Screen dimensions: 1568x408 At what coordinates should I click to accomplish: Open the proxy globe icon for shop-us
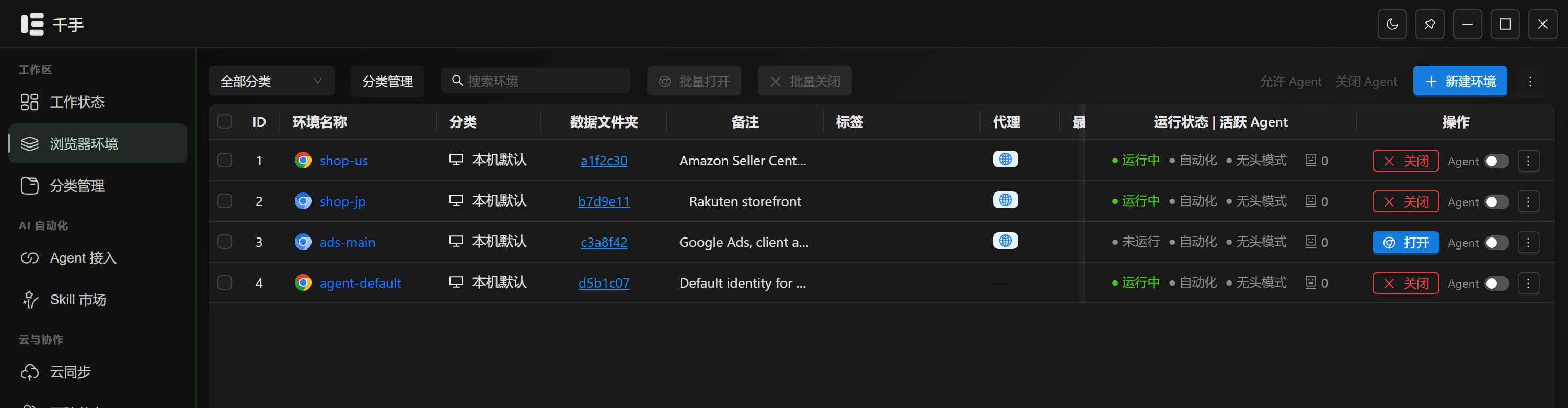pyautogui.click(x=1006, y=160)
